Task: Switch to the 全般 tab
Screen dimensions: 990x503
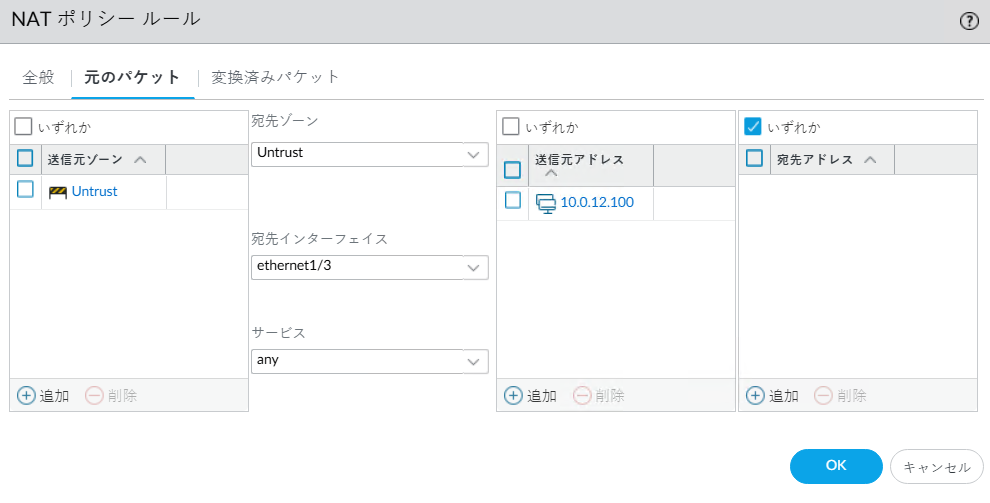Action: coord(38,77)
